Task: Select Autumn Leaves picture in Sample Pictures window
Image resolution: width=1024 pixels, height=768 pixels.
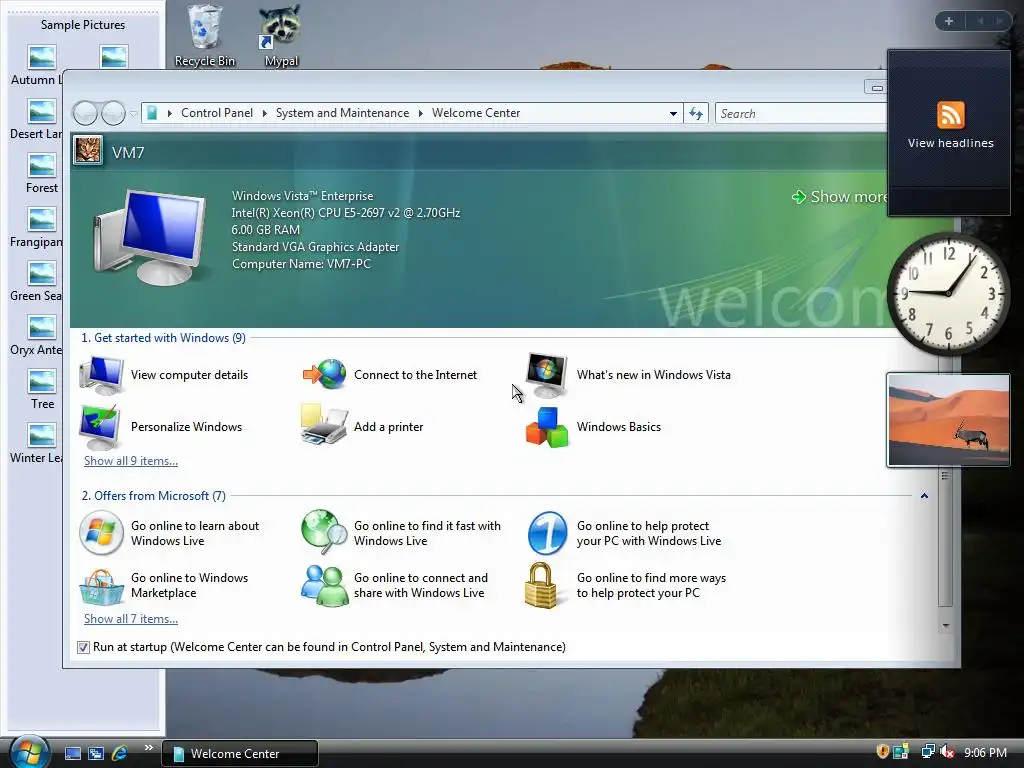Action: coord(37,65)
